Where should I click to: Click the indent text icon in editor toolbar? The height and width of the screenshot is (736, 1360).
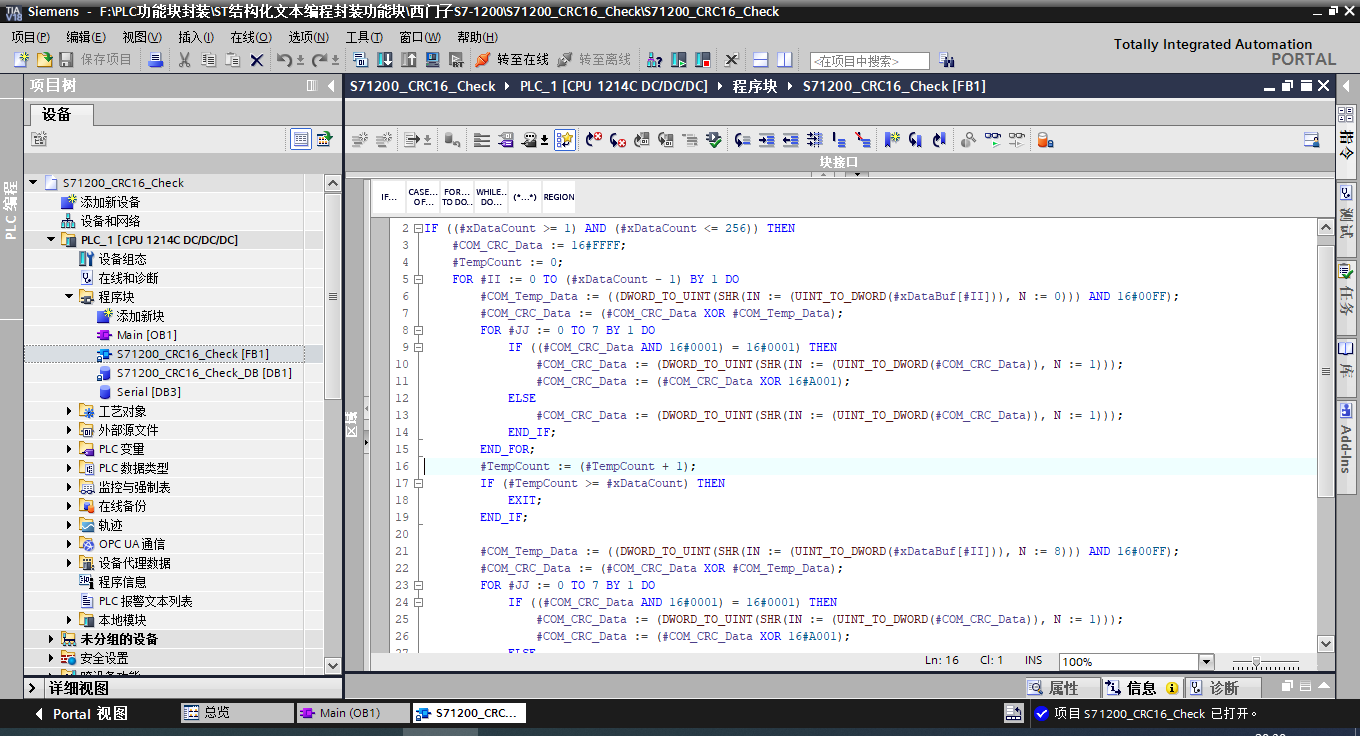click(766, 140)
